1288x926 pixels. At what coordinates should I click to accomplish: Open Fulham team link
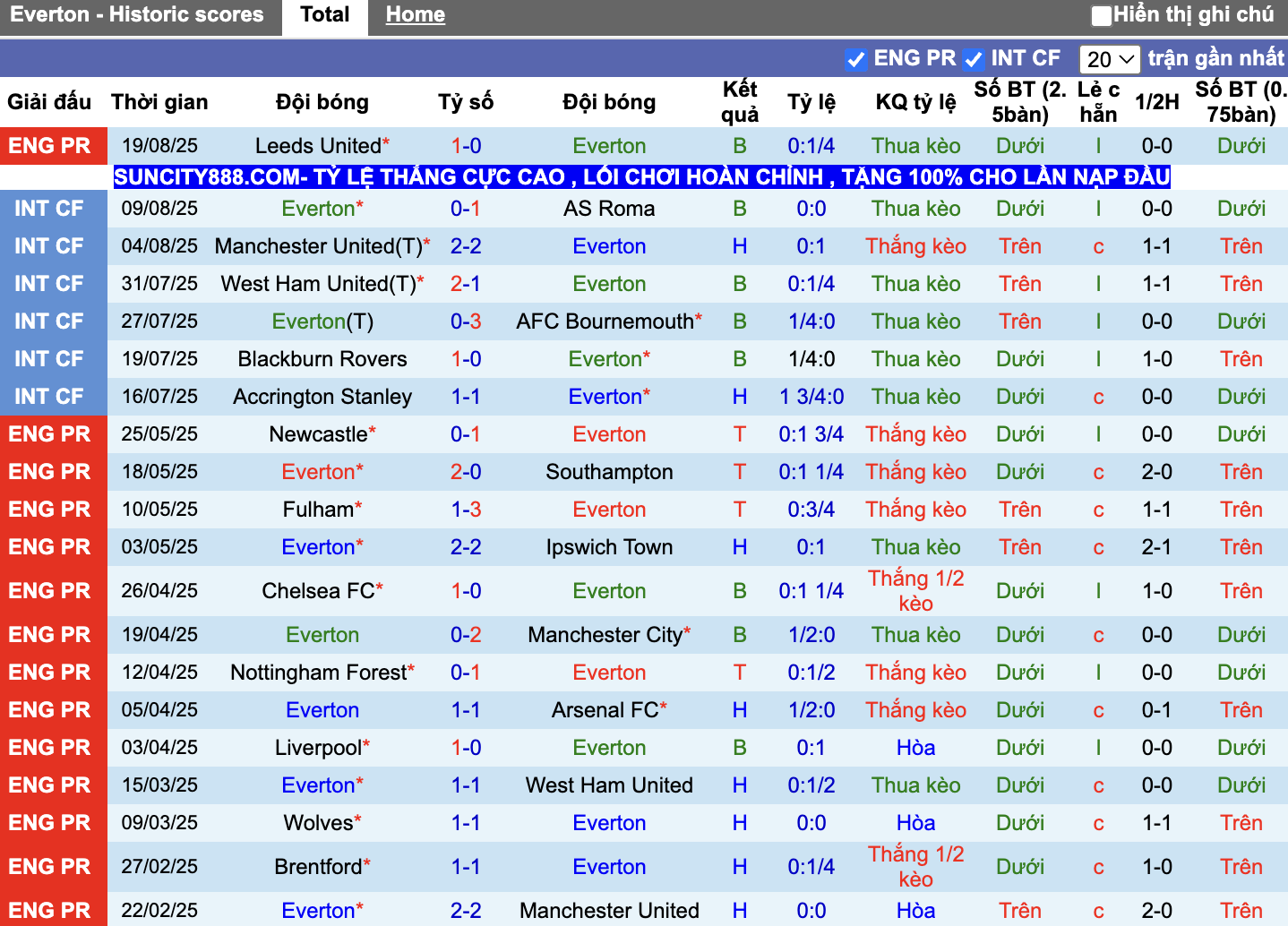click(318, 510)
